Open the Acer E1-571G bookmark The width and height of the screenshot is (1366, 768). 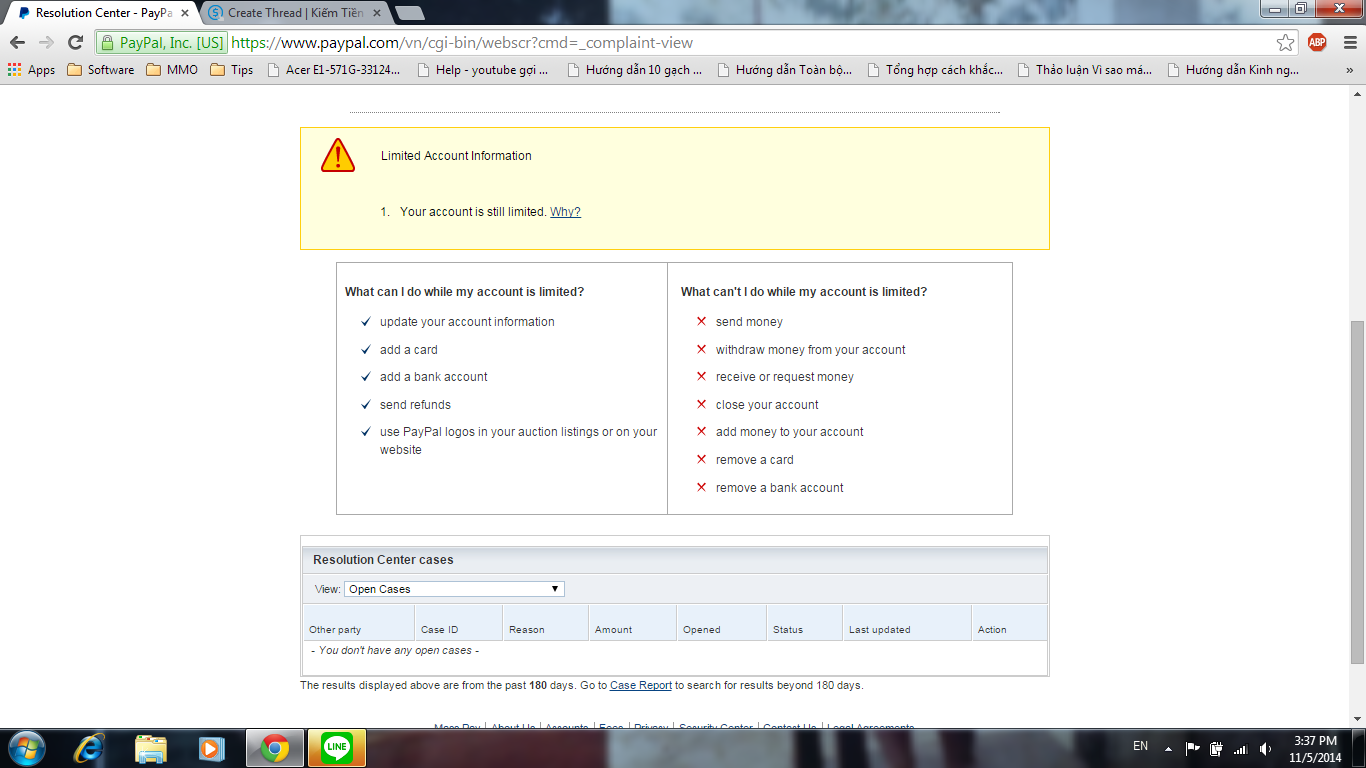pos(333,70)
